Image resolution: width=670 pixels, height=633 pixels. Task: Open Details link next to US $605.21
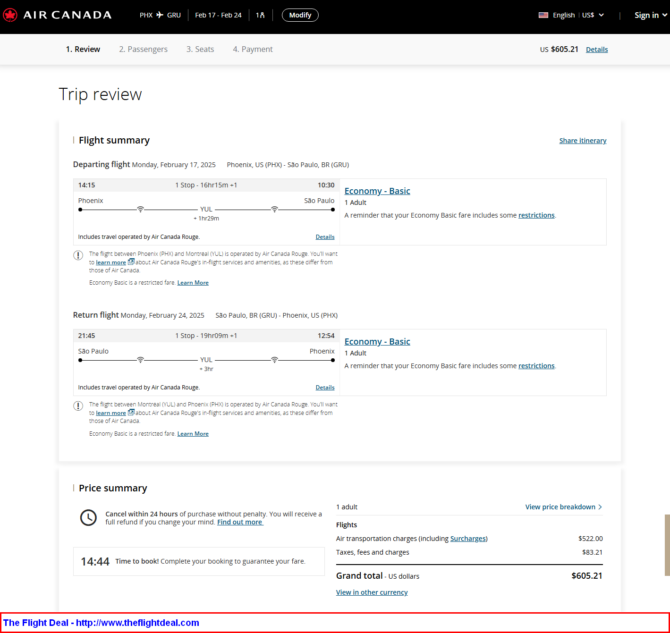pos(597,50)
